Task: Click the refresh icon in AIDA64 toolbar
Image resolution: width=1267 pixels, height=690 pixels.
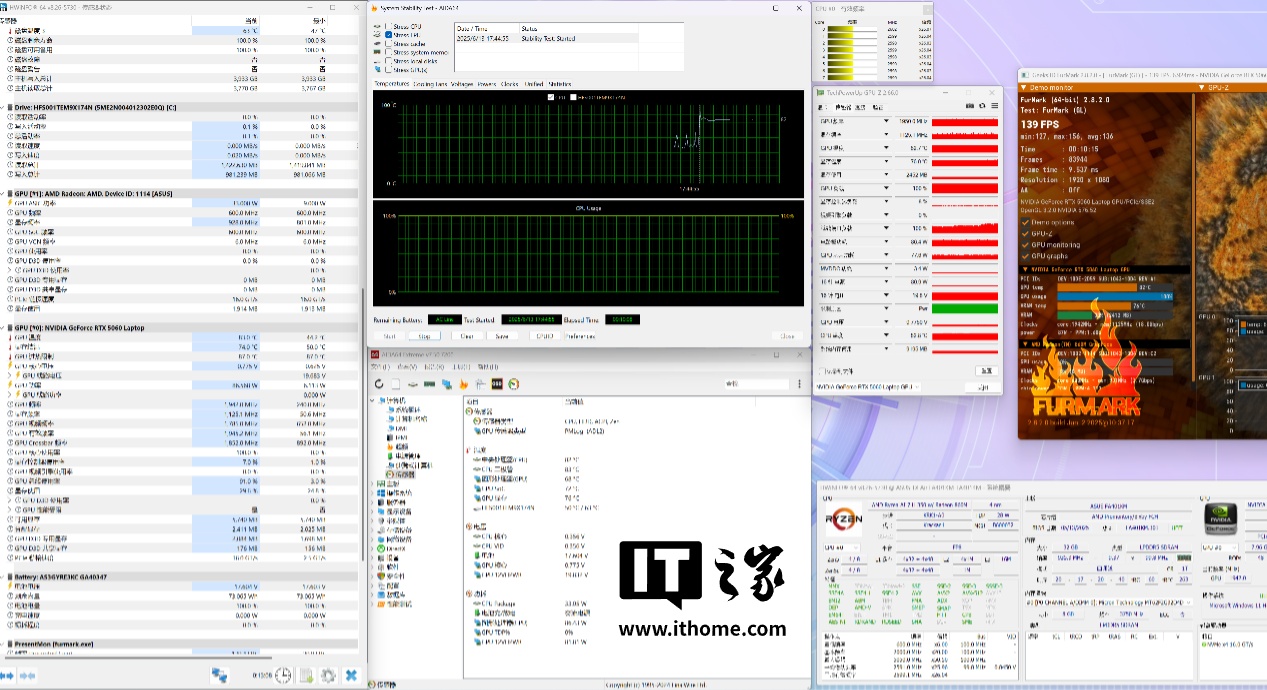Action: tap(380, 383)
